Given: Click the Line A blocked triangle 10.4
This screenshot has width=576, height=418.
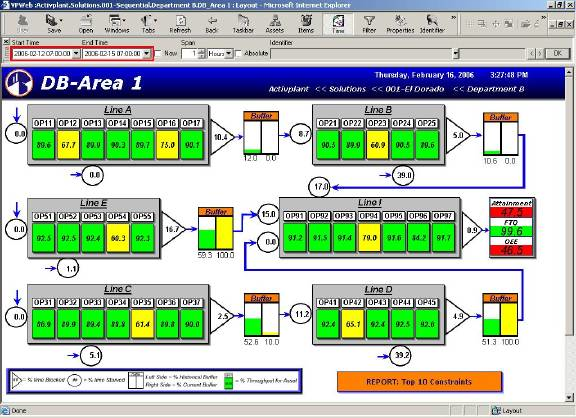Looking at the screenshot, I should pyautogui.click(x=222, y=137).
